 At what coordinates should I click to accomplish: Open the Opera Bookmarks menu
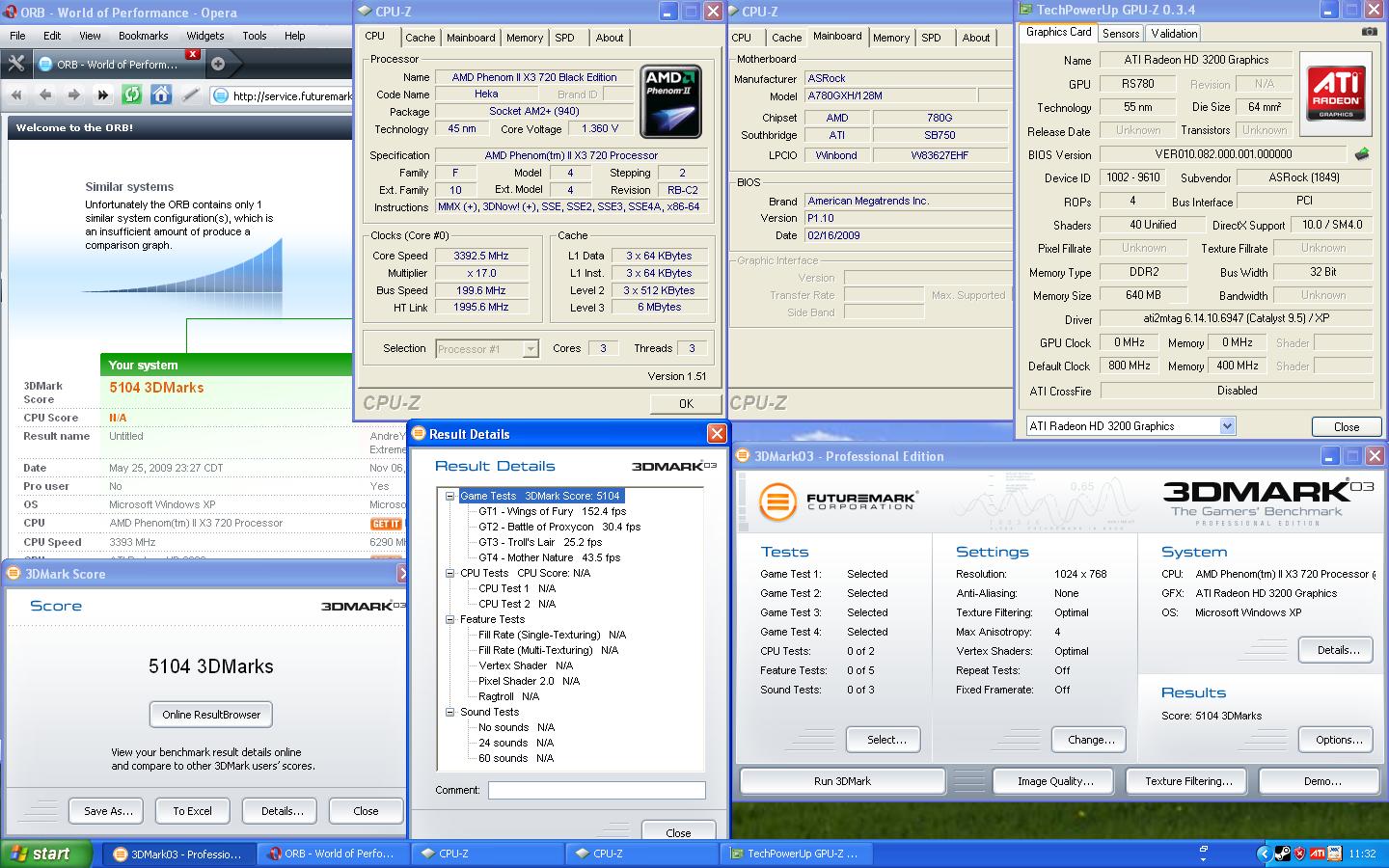point(143,36)
